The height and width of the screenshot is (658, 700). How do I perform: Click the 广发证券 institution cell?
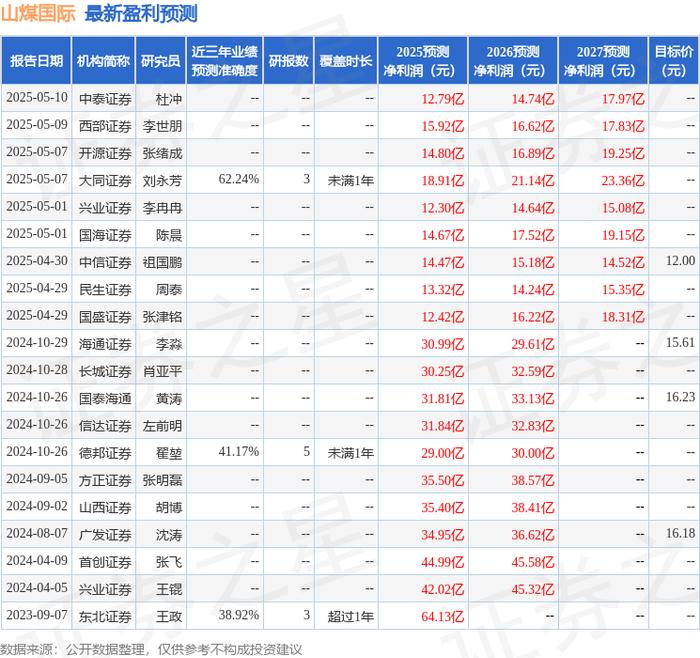pyautogui.click(x=105, y=534)
